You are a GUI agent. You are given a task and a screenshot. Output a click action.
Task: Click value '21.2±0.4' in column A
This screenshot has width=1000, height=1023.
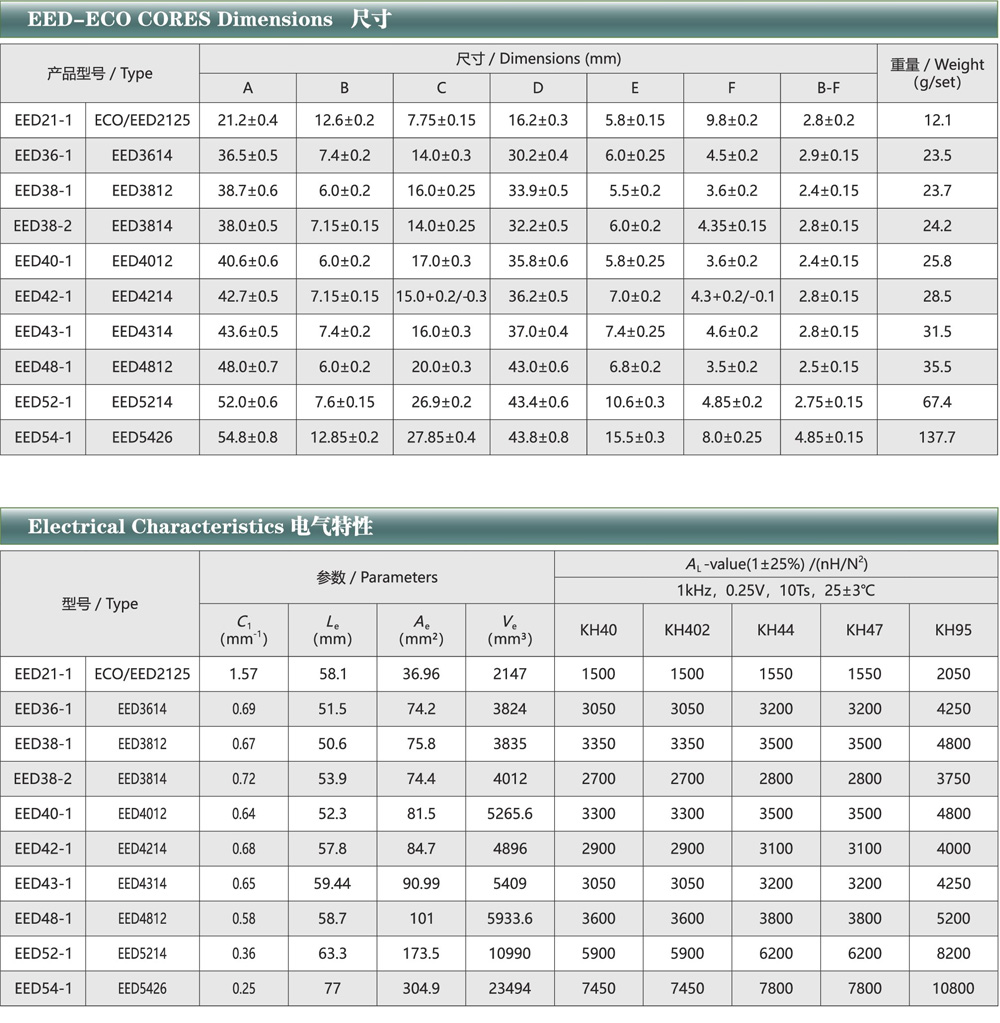pos(248,120)
